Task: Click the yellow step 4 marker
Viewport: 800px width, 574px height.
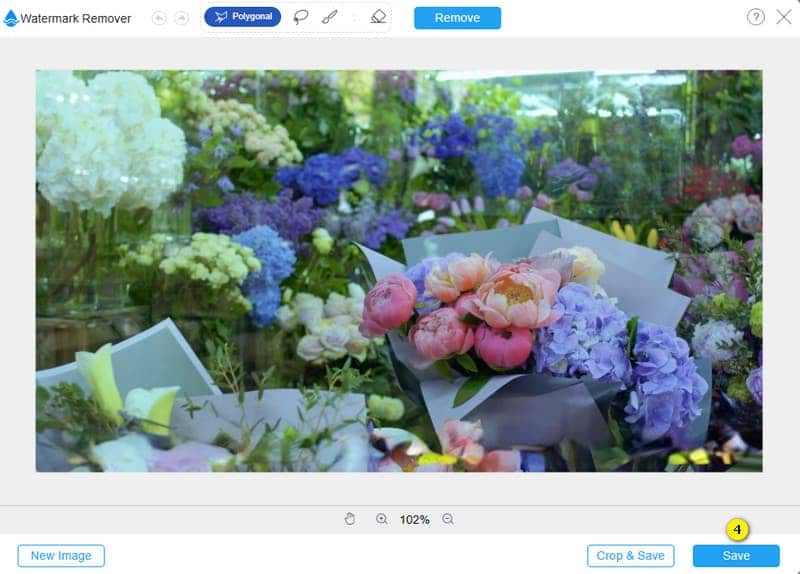Action: (737, 529)
